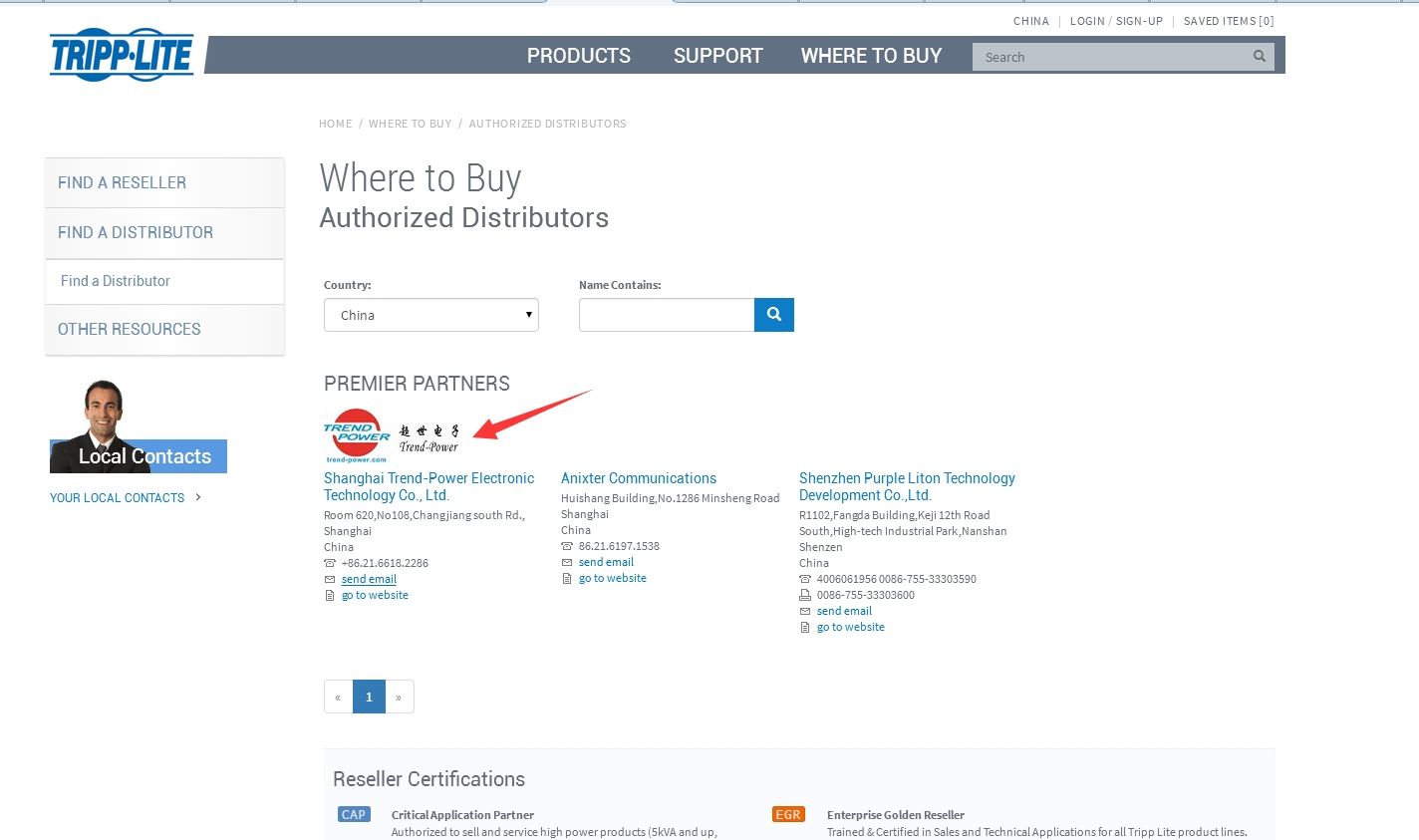Click phone number 86.21.6197.1538
This screenshot has width=1419, height=840.
tap(619, 546)
